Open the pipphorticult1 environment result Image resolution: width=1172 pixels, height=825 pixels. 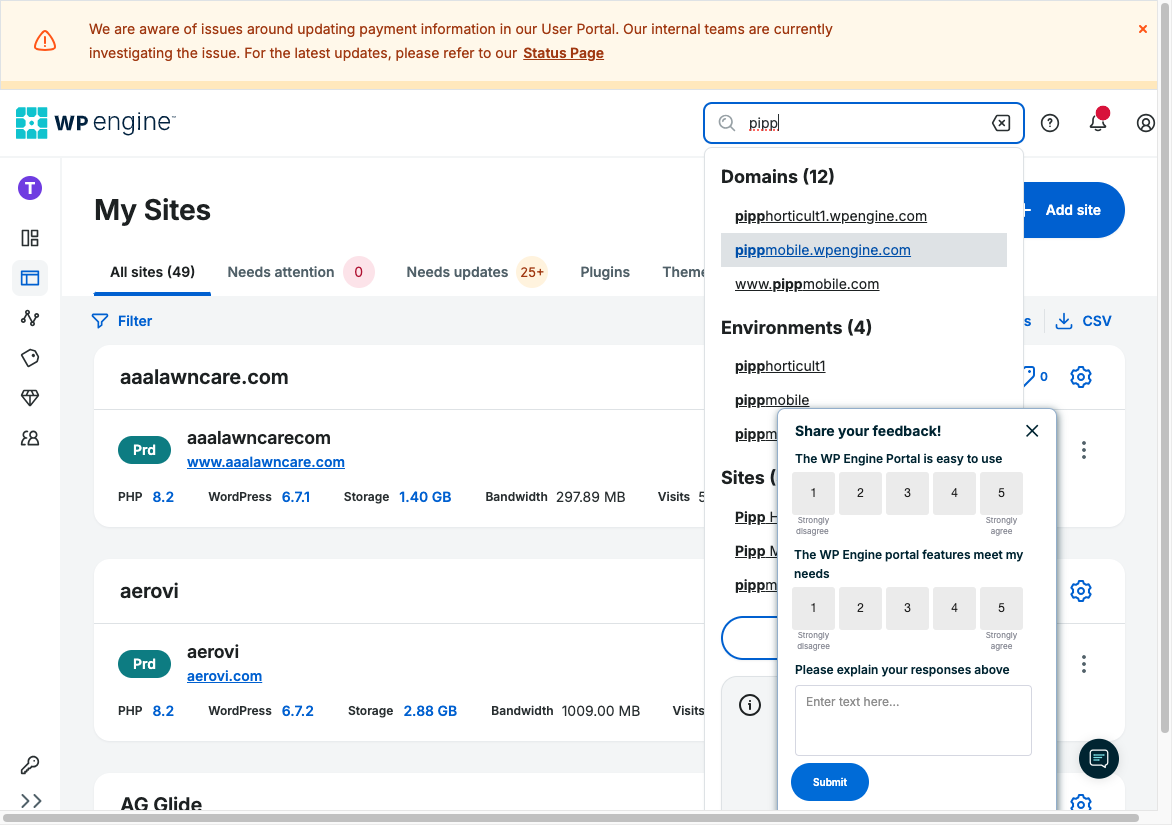pyautogui.click(x=780, y=366)
